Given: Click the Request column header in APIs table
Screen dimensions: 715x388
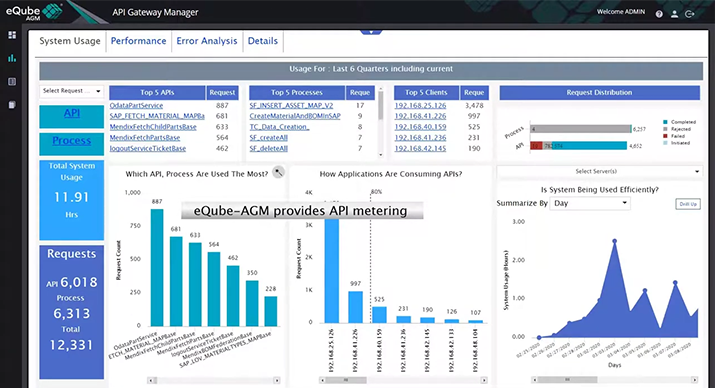Looking at the screenshot, I should pos(222,93).
